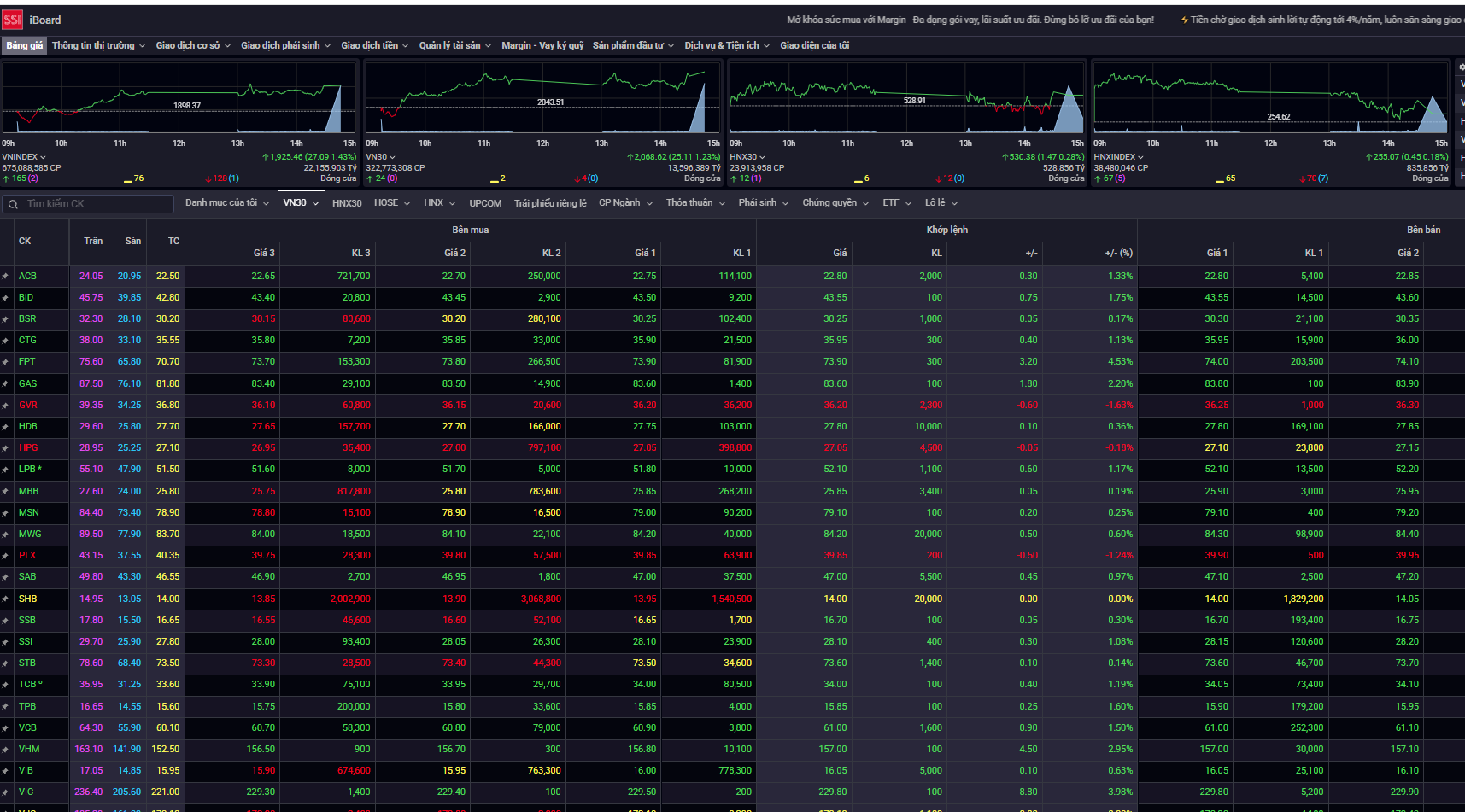Pin the GAS stock row
The width and height of the screenshot is (1465, 812).
5,384
